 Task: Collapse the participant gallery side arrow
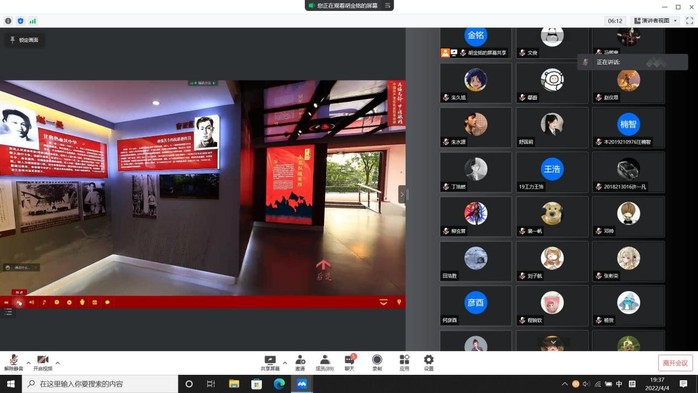pyautogui.click(x=402, y=194)
